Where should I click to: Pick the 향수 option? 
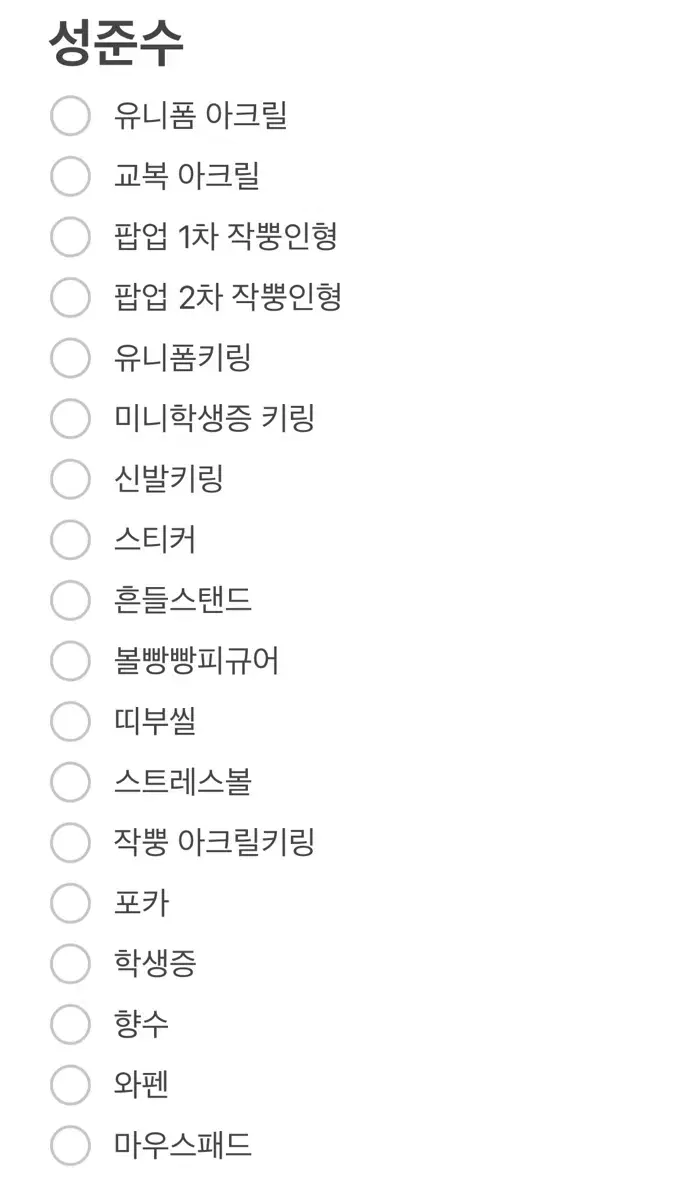pyautogui.click(x=70, y=1024)
